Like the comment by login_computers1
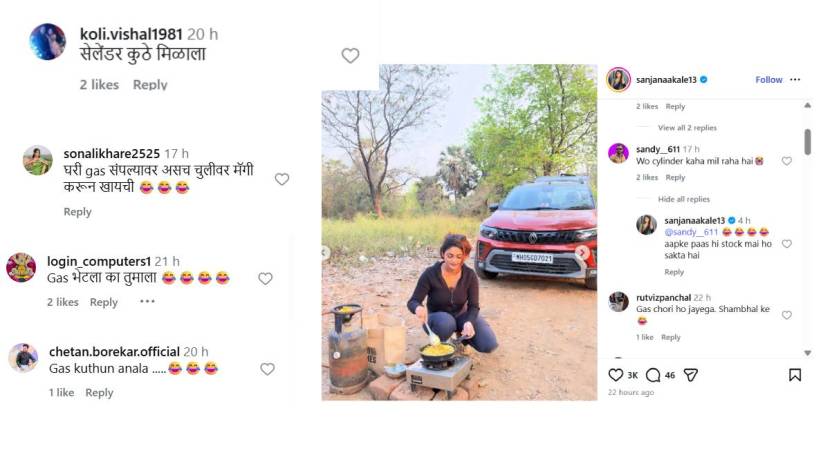Image resolution: width=830 pixels, height=466 pixels. pos(265,278)
